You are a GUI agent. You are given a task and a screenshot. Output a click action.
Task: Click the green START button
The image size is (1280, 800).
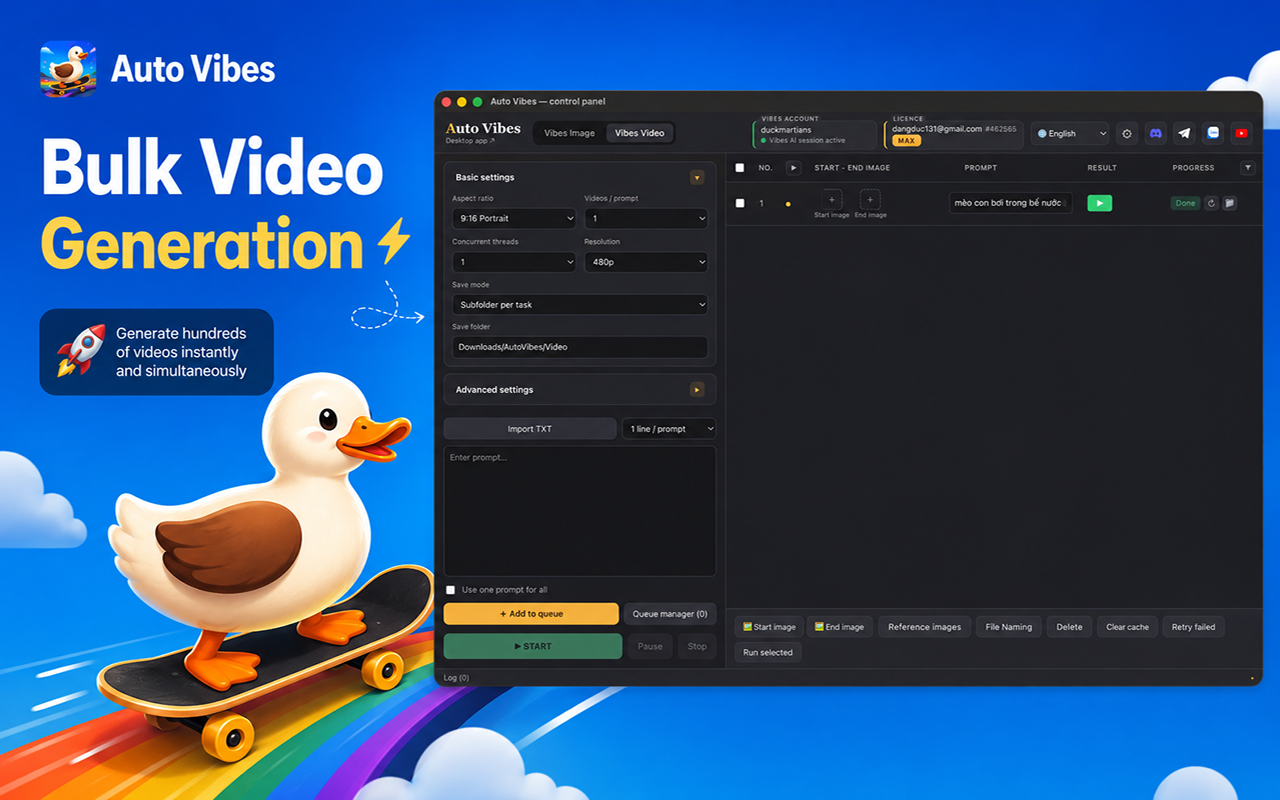point(533,646)
